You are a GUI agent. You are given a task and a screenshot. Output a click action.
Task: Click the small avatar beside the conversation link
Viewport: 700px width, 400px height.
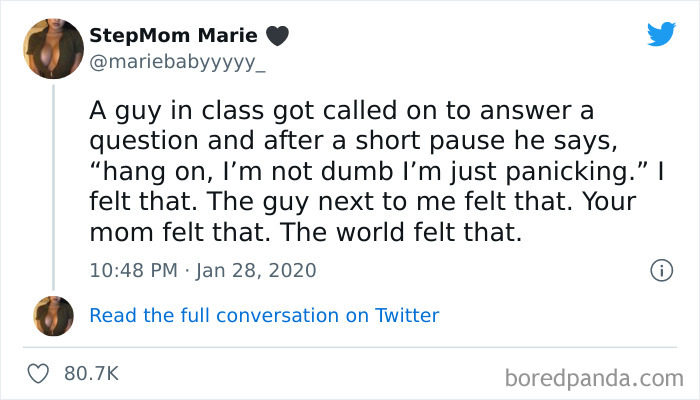pyautogui.click(x=54, y=315)
